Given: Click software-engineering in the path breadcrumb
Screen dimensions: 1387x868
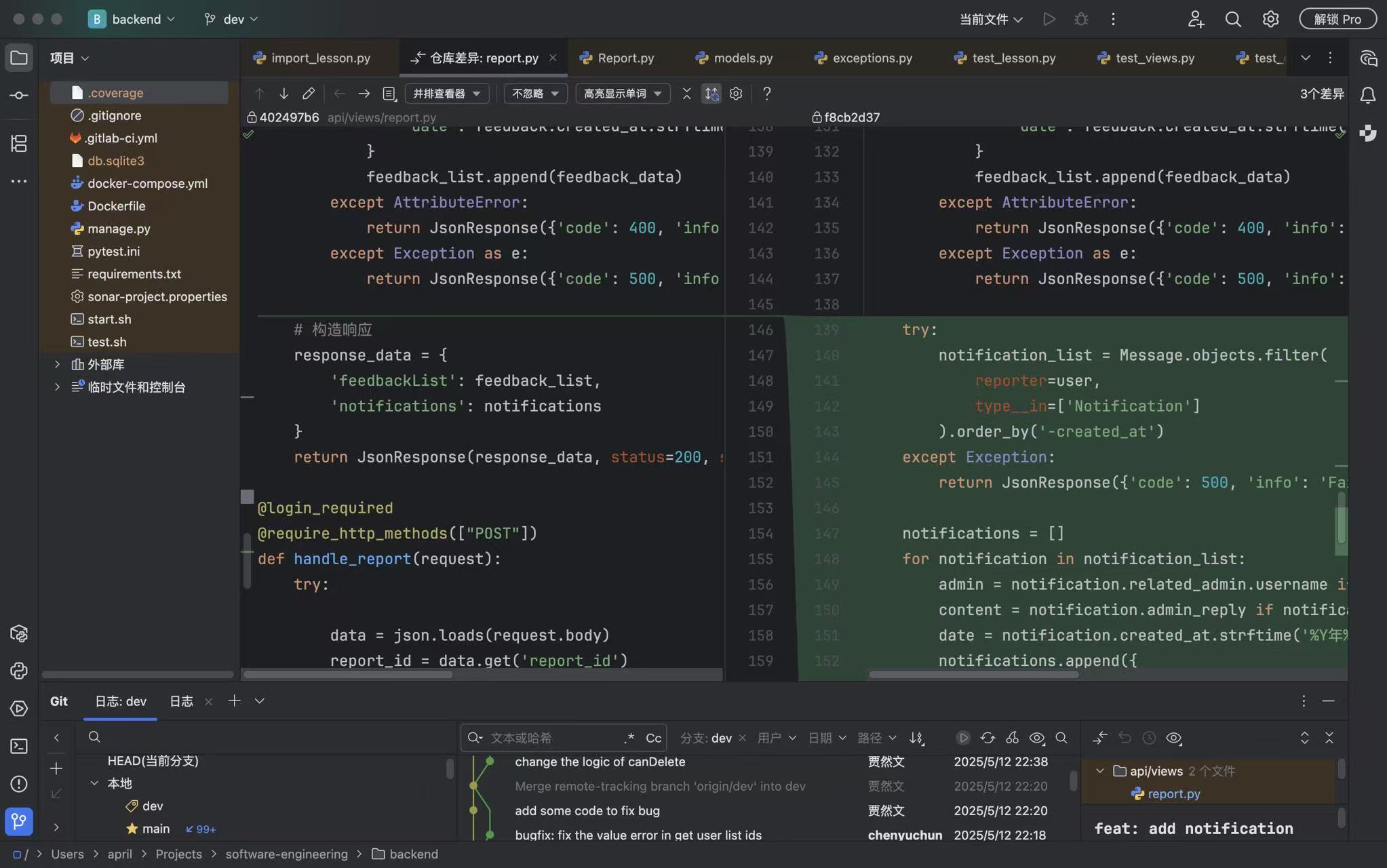Looking at the screenshot, I should [286, 854].
